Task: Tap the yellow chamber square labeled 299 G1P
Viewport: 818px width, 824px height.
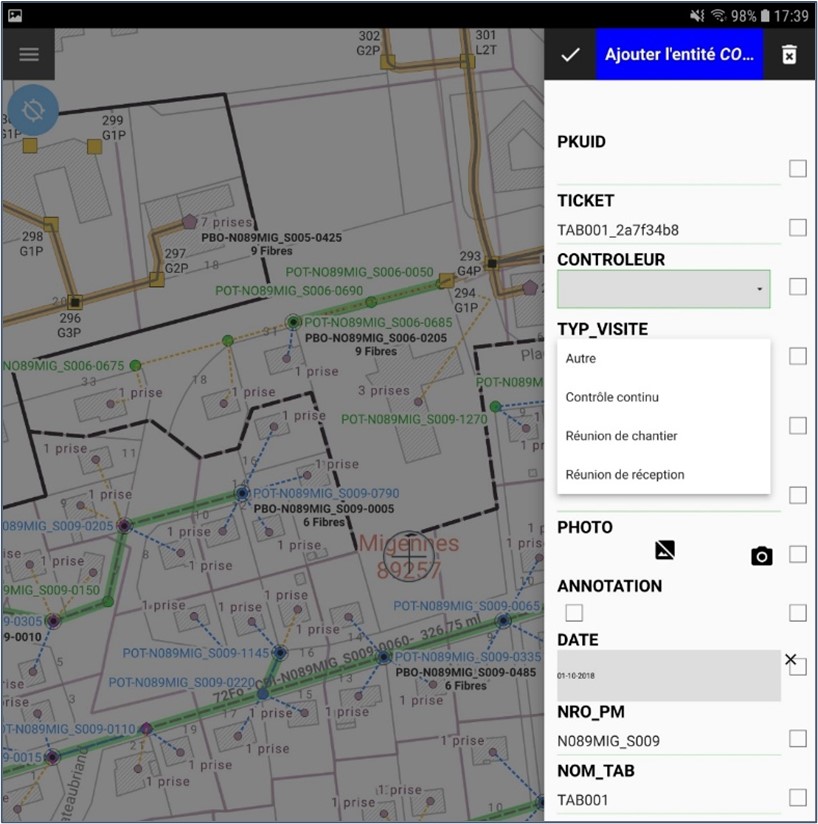Action: coord(95,147)
